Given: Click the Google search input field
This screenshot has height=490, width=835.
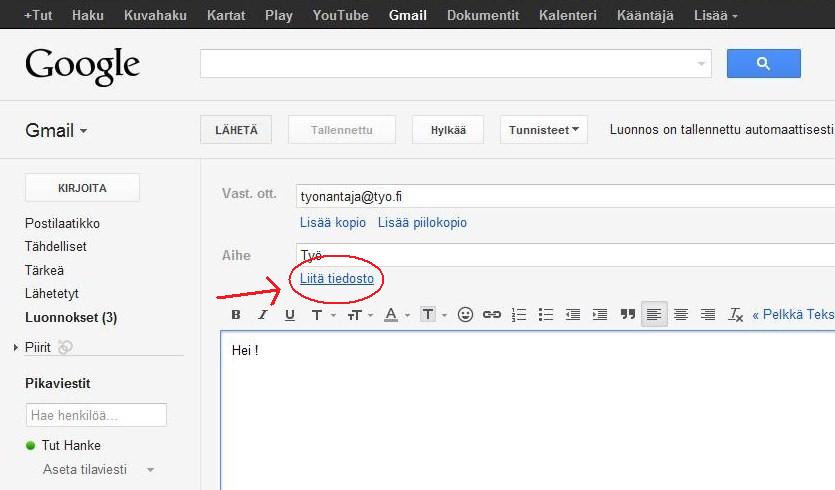Looking at the screenshot, I should pos(456,63).
